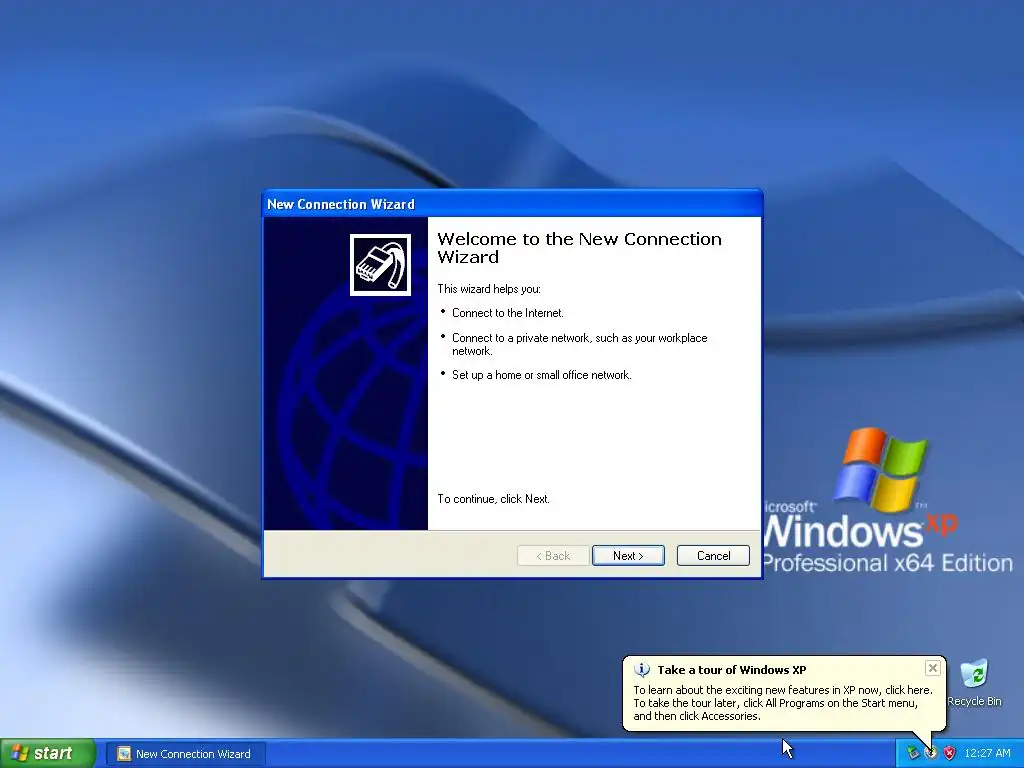Click the Safely Remove Hardware tray icon
Viewport: 1024px width, 768px height.
click(x=912, y=754)
